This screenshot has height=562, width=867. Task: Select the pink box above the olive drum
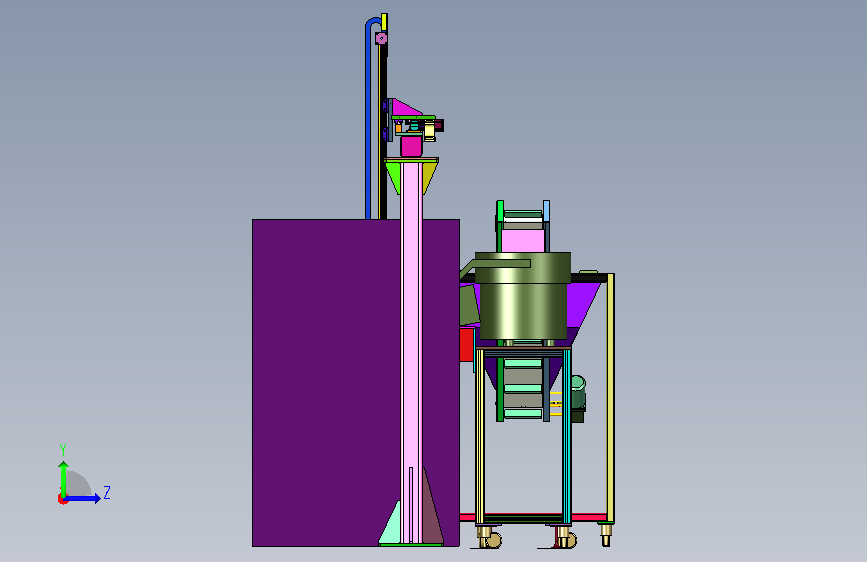click(523, 241)
